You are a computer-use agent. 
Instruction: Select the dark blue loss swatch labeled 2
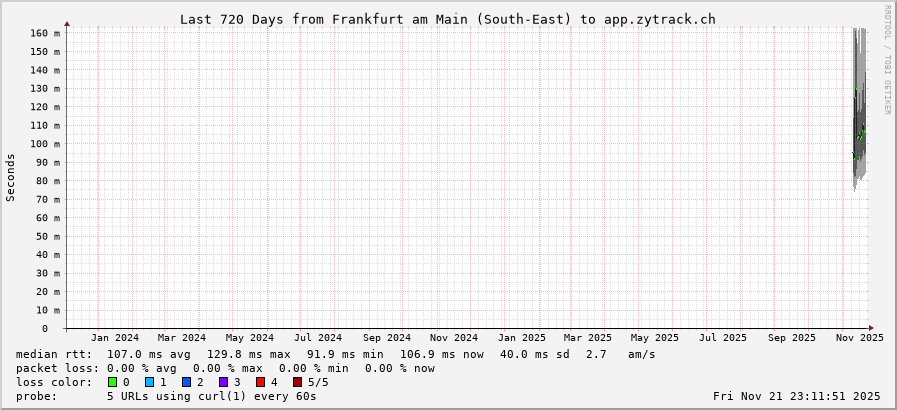pyautogui.click(x=186, y=382)
